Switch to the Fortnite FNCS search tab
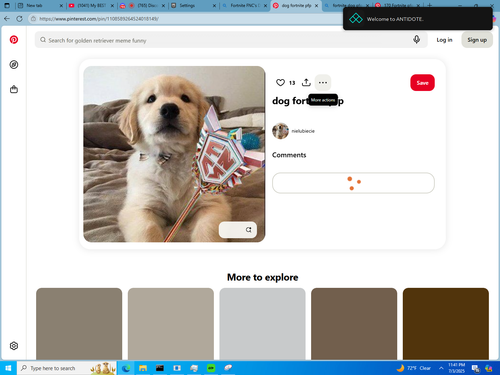The width and height of the screenshot is (500, 375). point(244,6)
